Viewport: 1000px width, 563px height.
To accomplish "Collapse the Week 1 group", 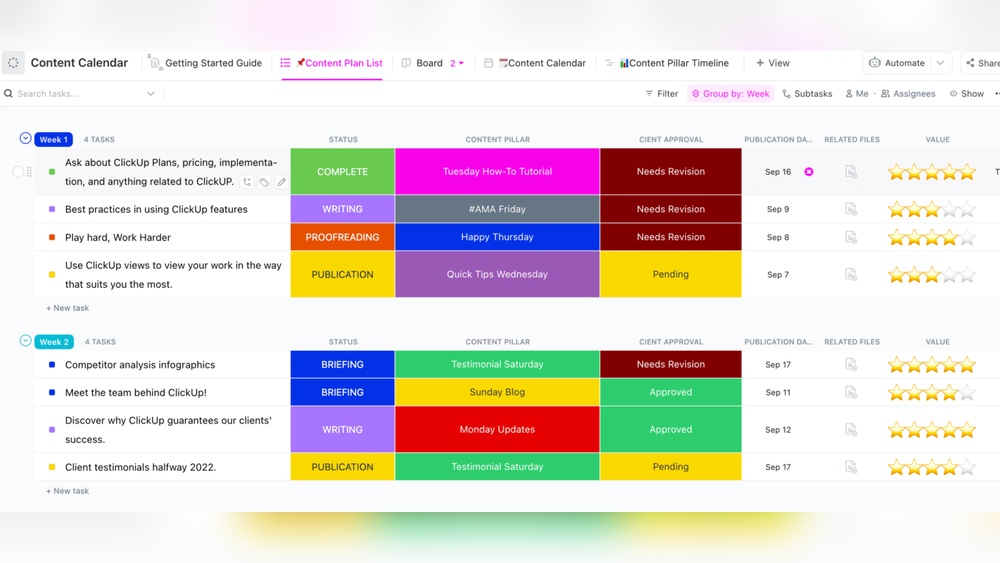I will [x=26, y=138].
